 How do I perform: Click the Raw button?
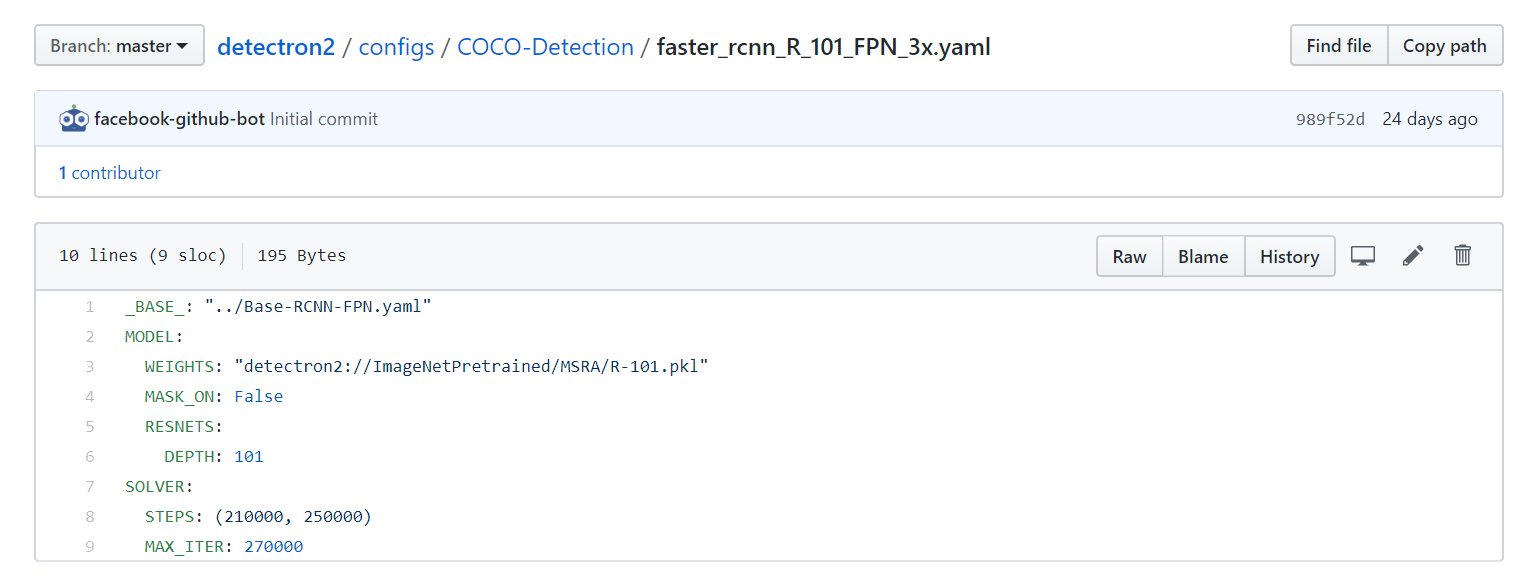pos(1129,256)
